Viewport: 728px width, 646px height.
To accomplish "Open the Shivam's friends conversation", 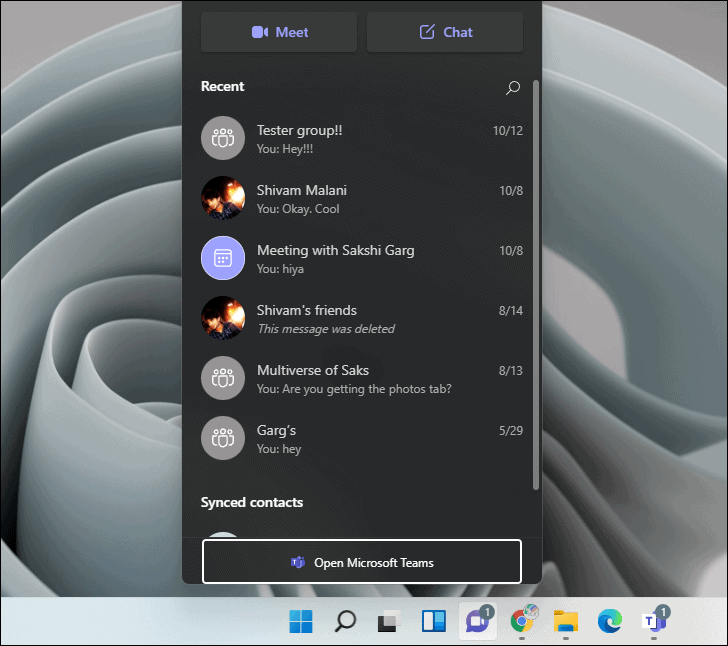I will pos(362,318).
